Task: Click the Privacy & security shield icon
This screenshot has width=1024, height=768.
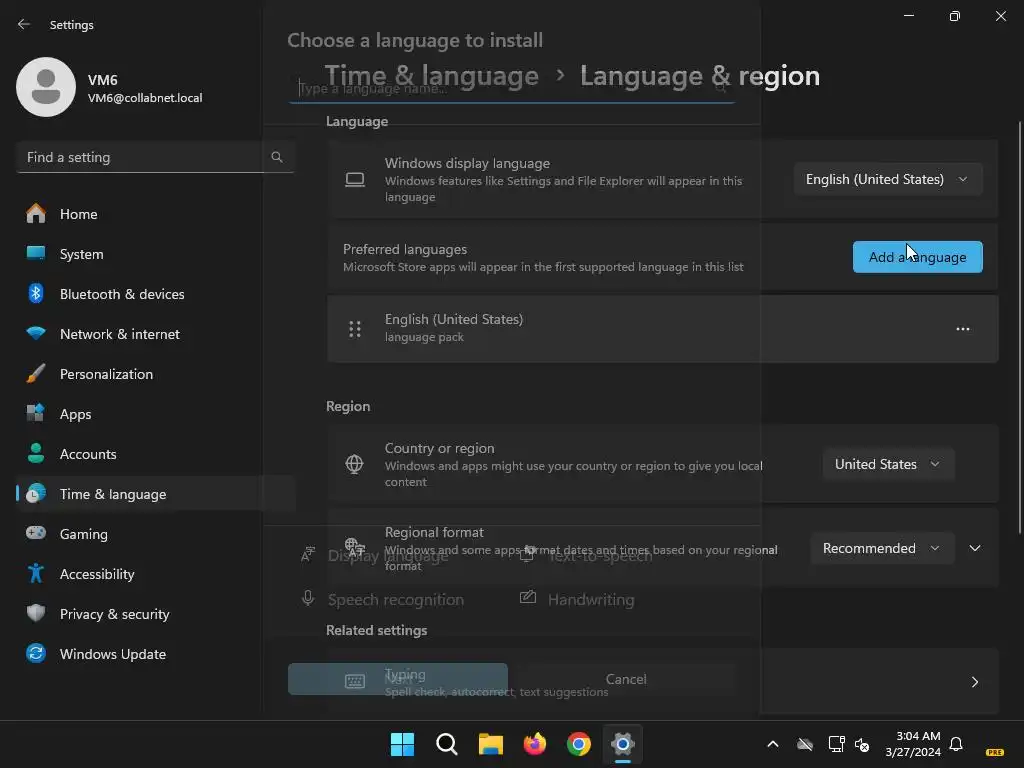Action: point(36,613)
